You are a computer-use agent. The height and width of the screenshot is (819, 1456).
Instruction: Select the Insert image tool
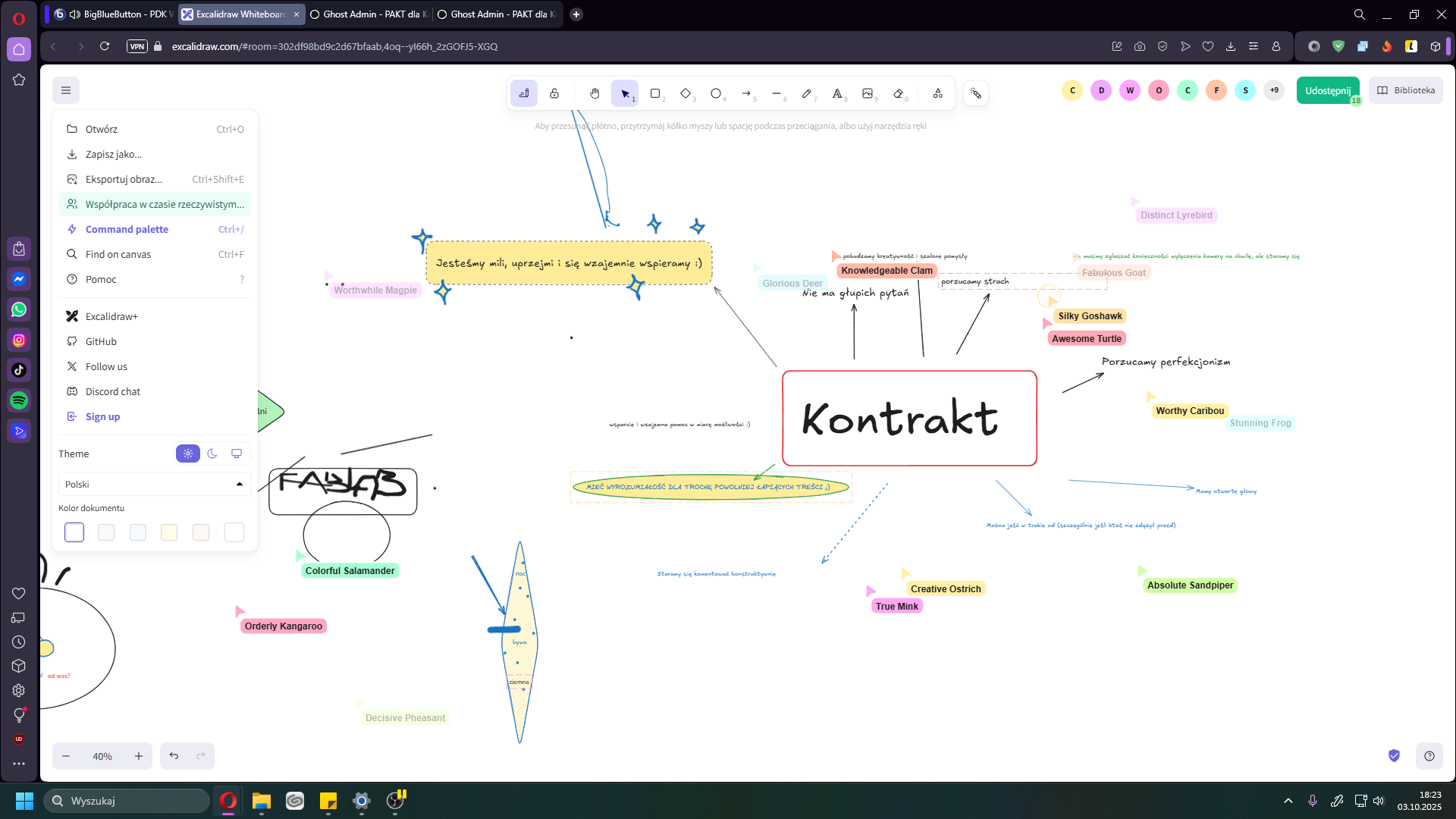pos(868,93)
